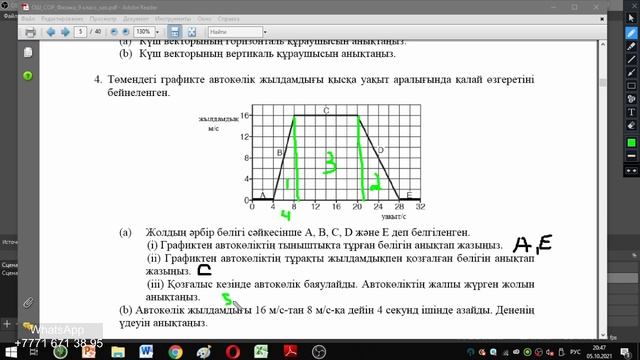This screenshot has height=360, width=640.
Task: Go to the next page arrow
Action: [65, 32]
